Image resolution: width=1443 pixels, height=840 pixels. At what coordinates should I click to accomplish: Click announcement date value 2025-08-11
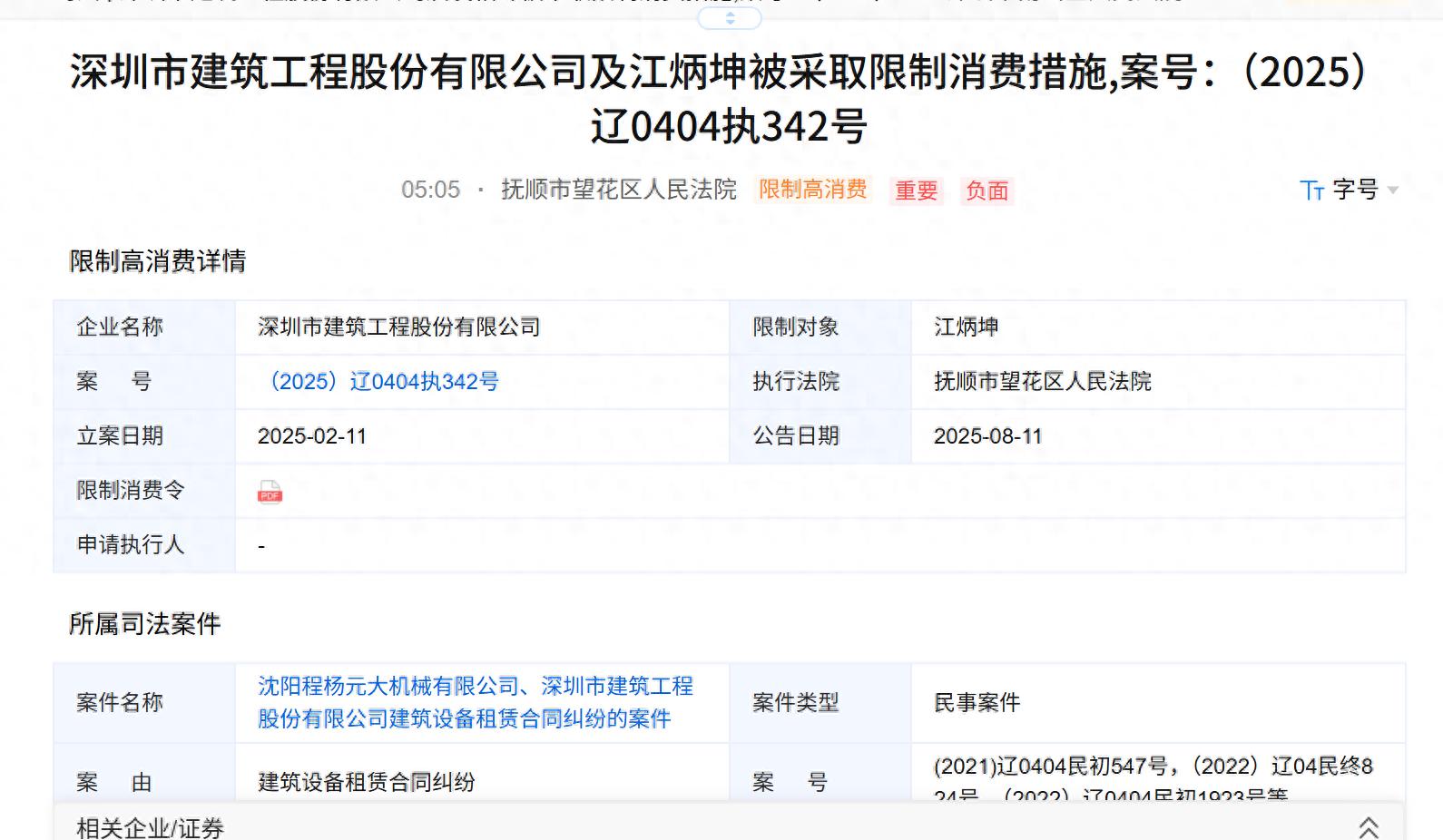coord(988,436)
